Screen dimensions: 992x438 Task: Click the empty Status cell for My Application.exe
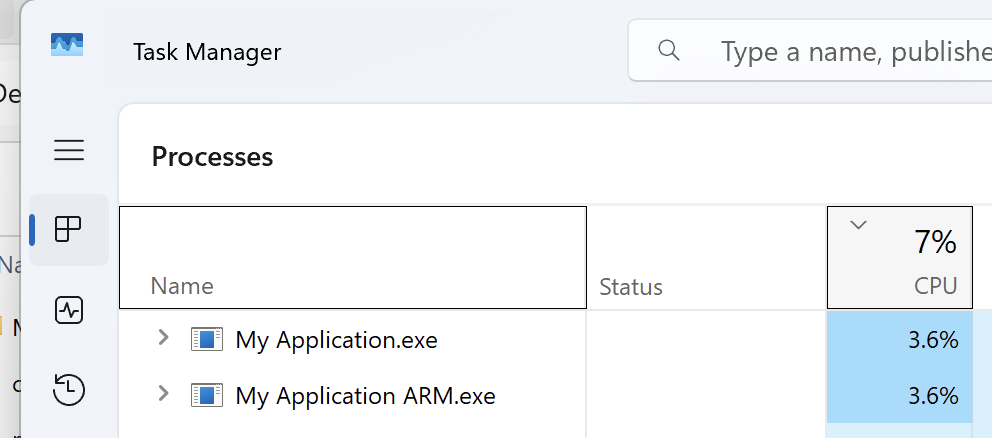point(705,340)
